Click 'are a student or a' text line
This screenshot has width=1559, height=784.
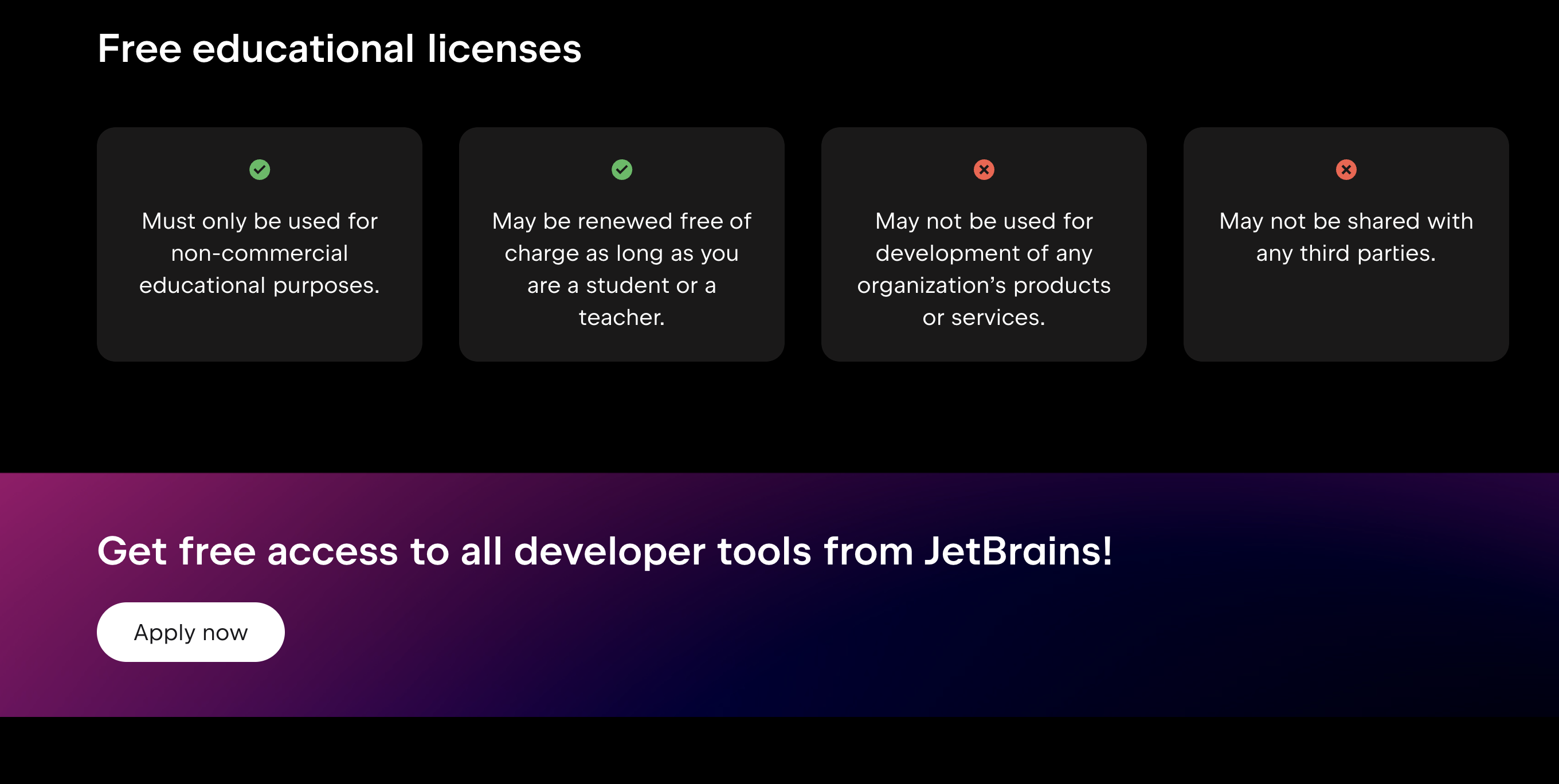tap(621, 285)
